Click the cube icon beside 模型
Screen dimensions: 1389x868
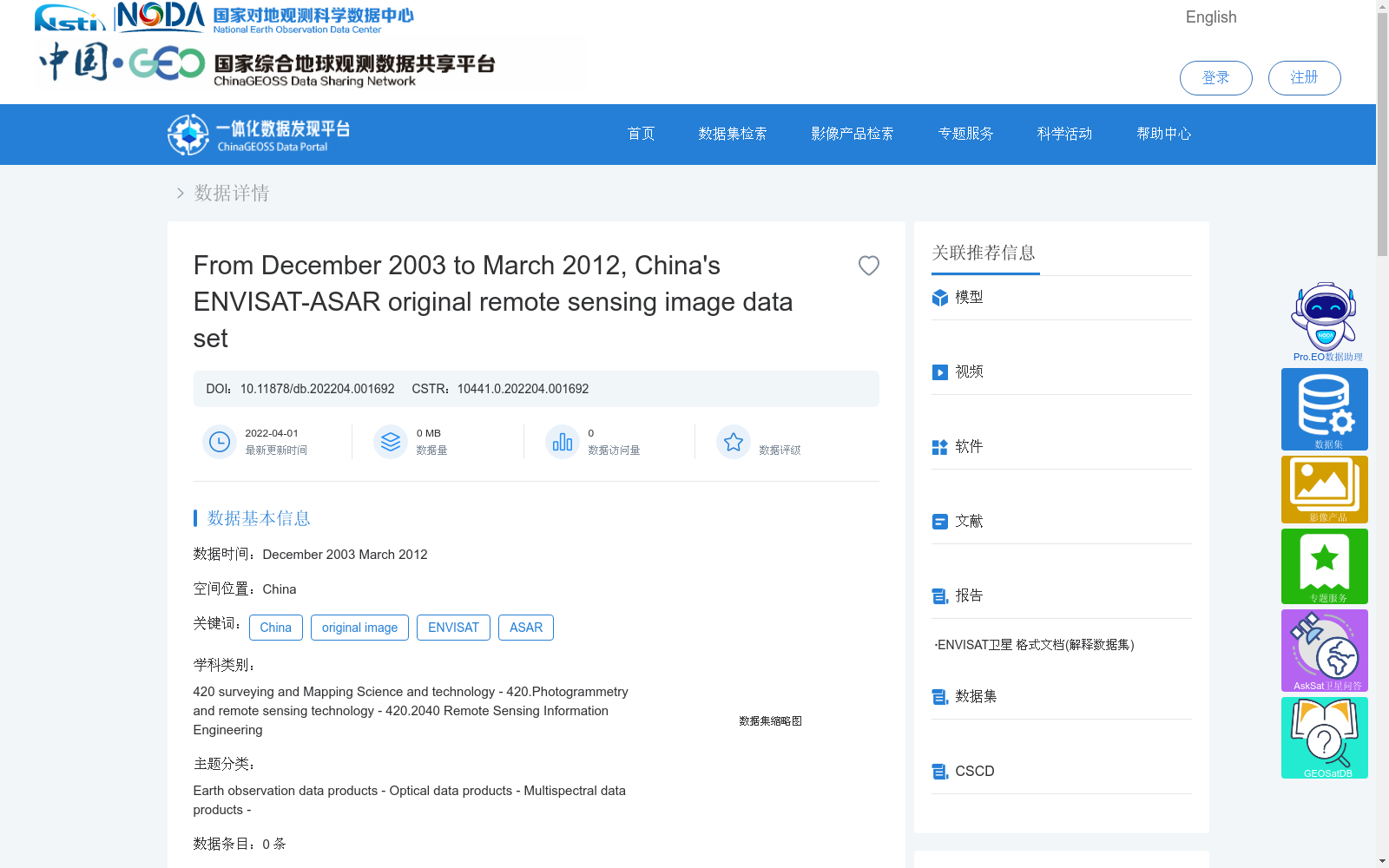(940, 298)
